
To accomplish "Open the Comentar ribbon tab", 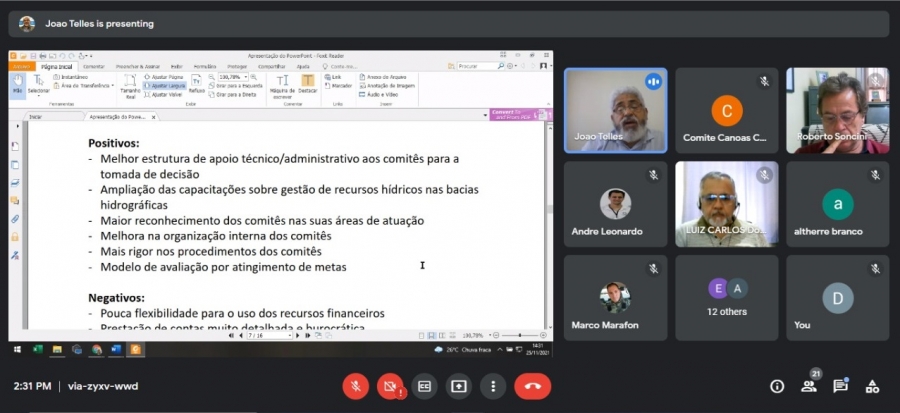I will pos(97,66).
